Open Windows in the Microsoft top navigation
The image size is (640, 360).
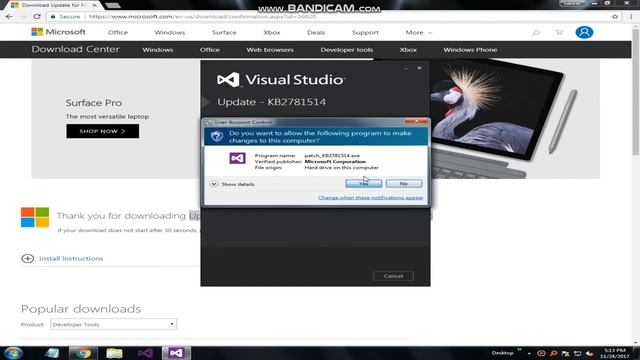point(169,32)
